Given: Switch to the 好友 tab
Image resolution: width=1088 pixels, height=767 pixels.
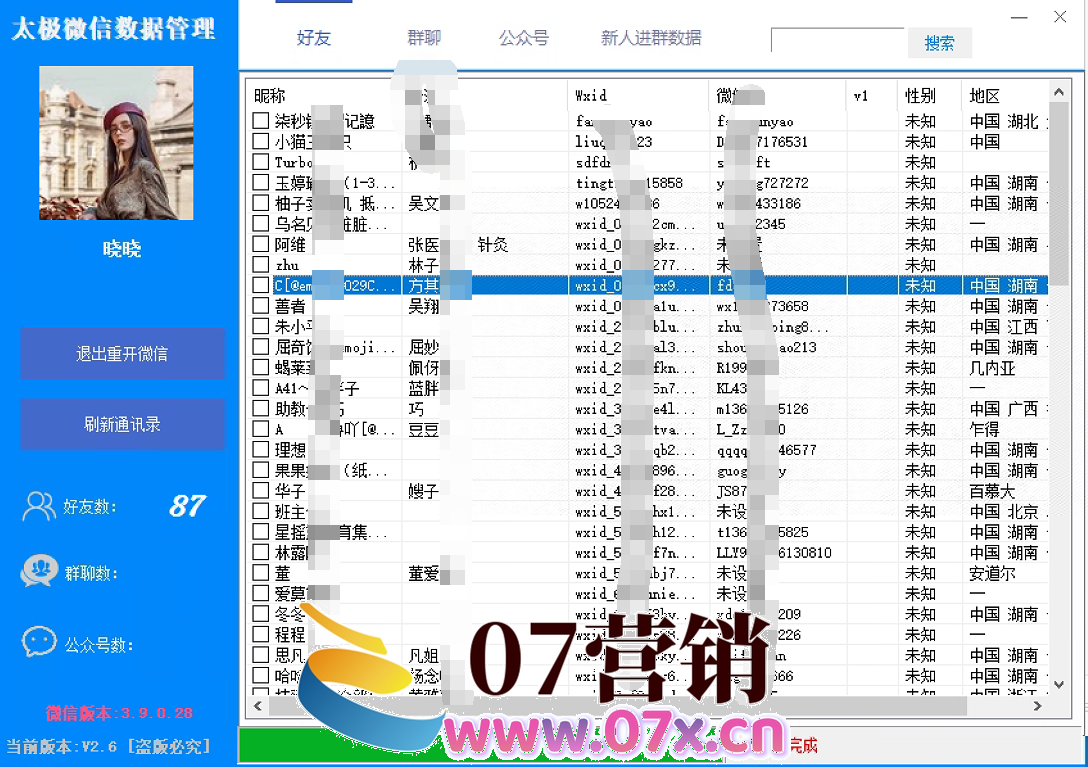Looking at the screenshot, I should tap(314, 38).
